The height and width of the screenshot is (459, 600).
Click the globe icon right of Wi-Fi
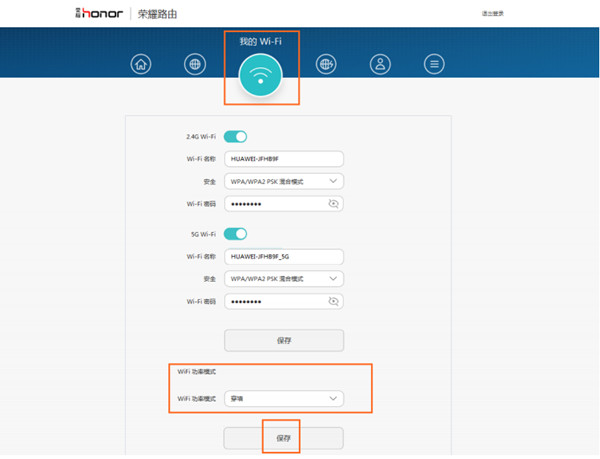[326, 65]
